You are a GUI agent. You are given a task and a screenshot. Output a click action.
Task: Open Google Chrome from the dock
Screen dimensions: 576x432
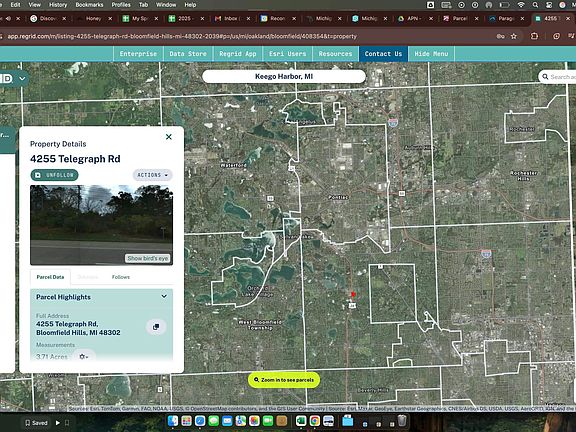coord(315,421)
